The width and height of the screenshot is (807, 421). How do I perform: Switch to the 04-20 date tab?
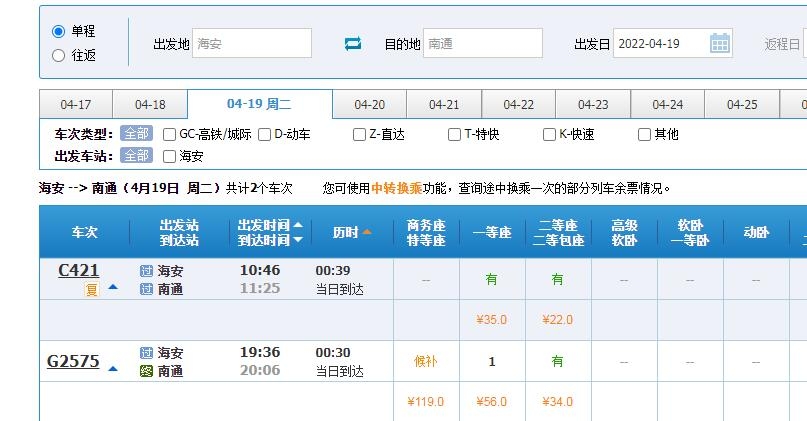point(370,105)
